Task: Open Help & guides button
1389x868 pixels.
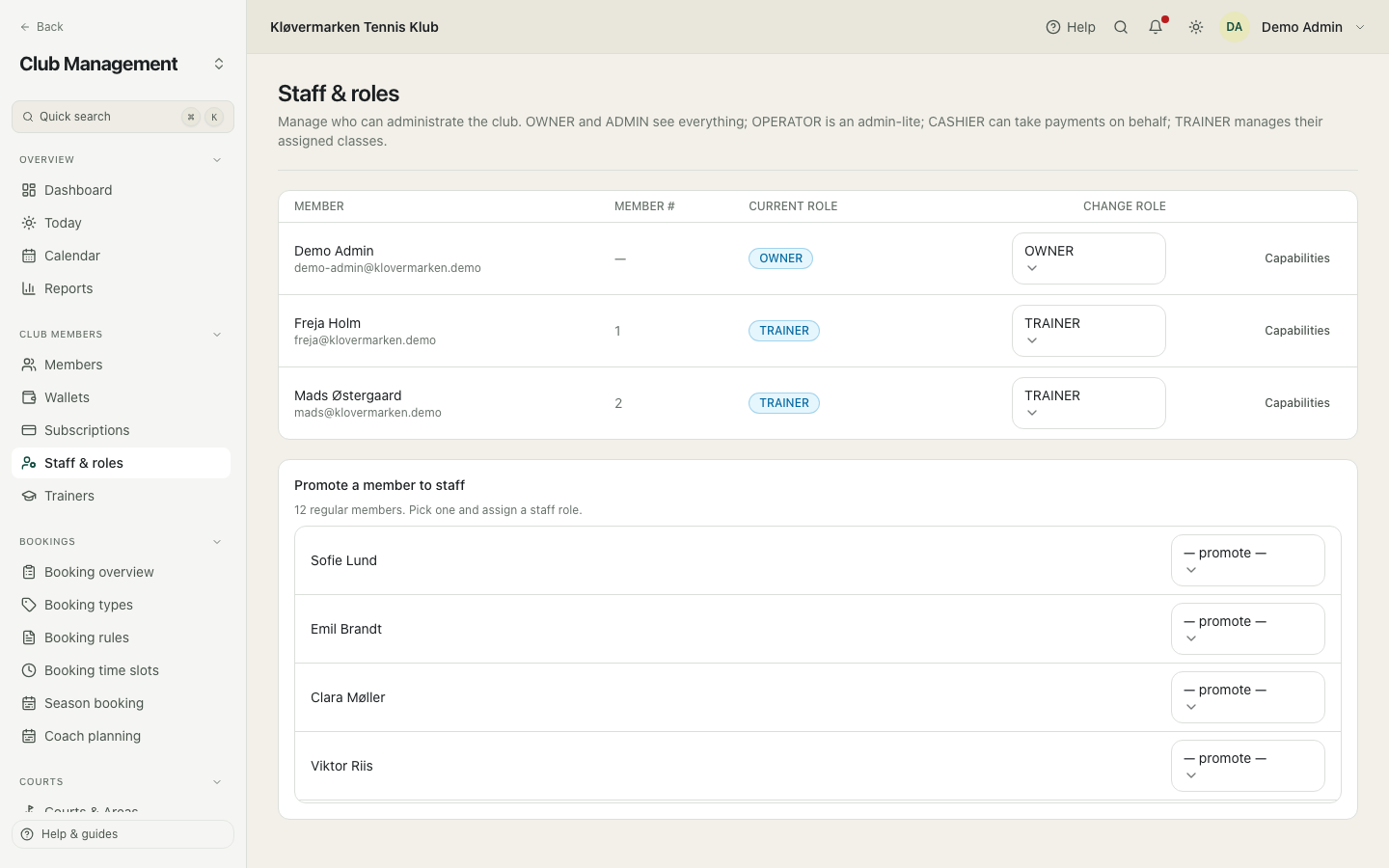Action: point(123,834)
